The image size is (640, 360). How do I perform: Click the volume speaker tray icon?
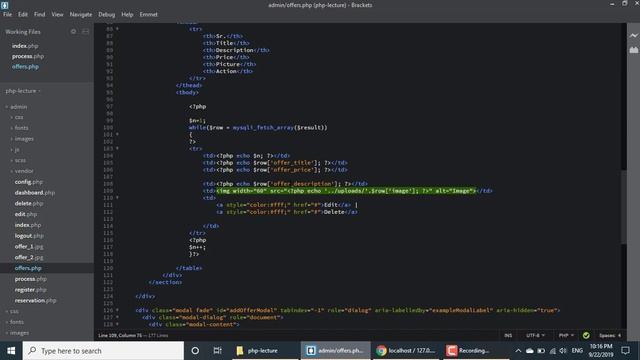563,351
